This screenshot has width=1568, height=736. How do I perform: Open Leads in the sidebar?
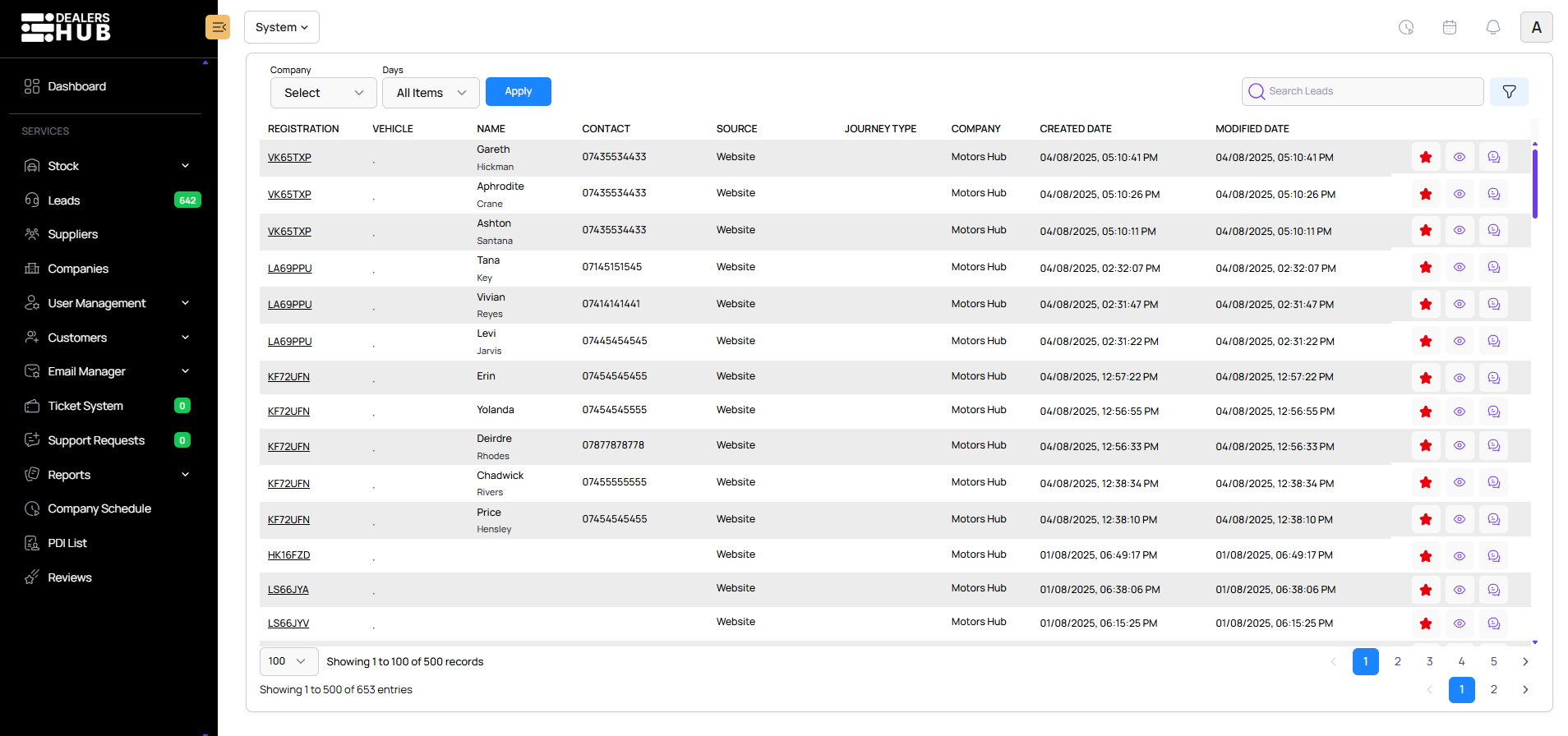pos(64,200)
